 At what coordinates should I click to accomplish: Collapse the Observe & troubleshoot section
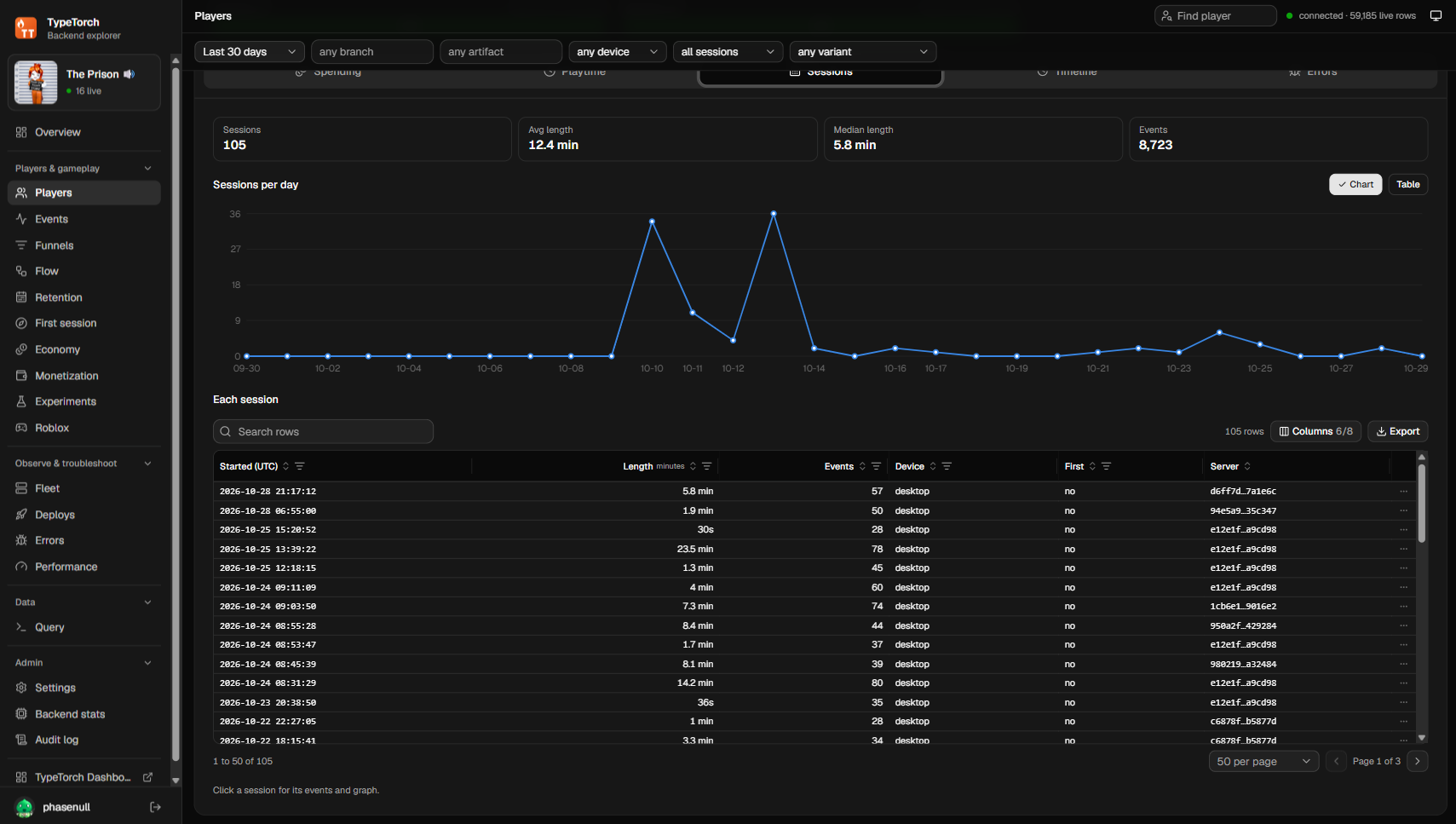tap(83, 464)
